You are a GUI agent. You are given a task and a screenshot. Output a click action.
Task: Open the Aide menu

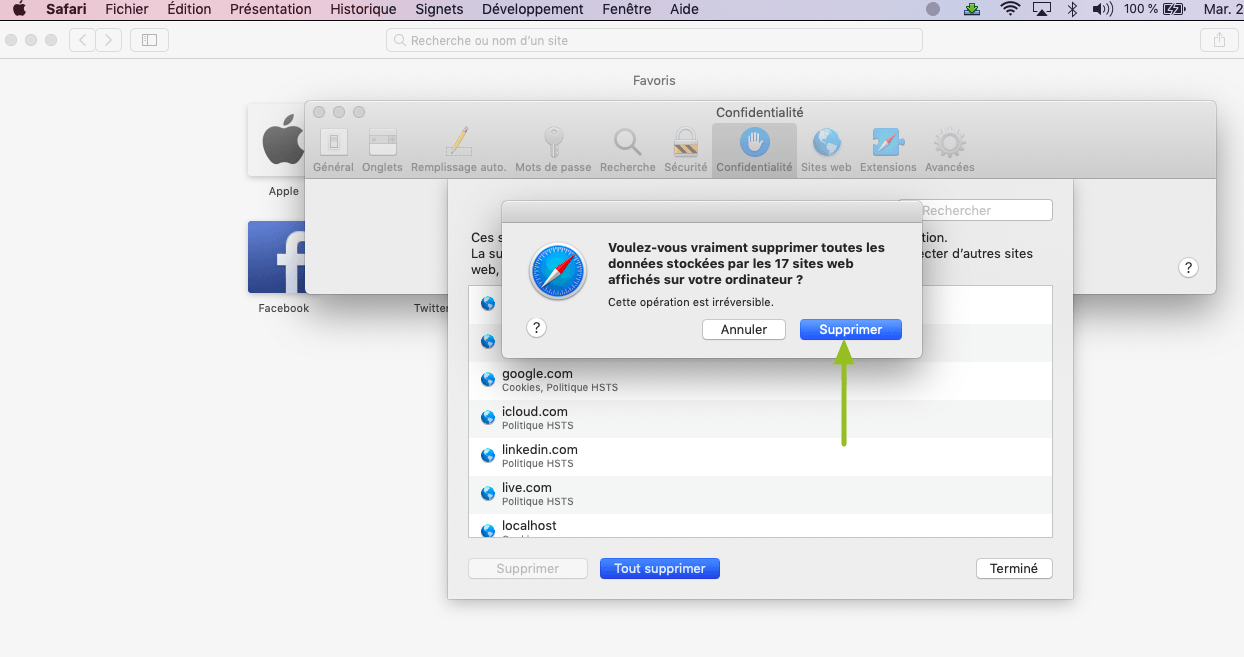[684, 9]
